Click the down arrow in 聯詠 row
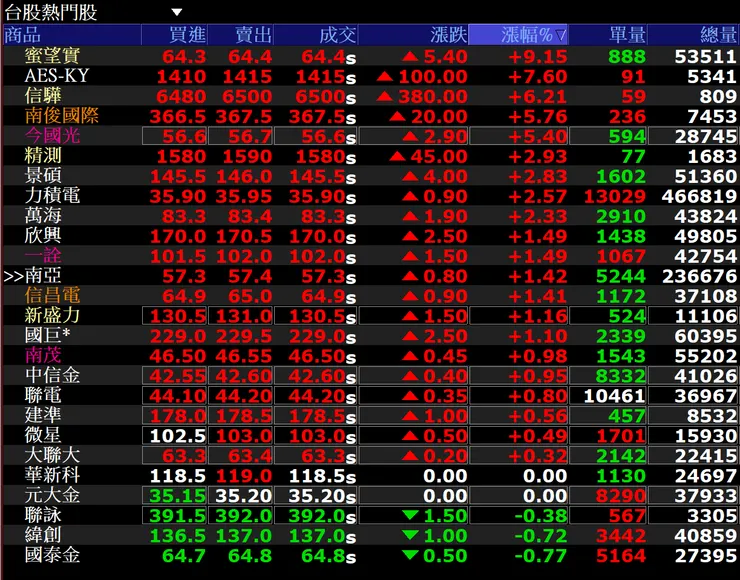Screen dimensions: 740x580 (x=411, y=515)
